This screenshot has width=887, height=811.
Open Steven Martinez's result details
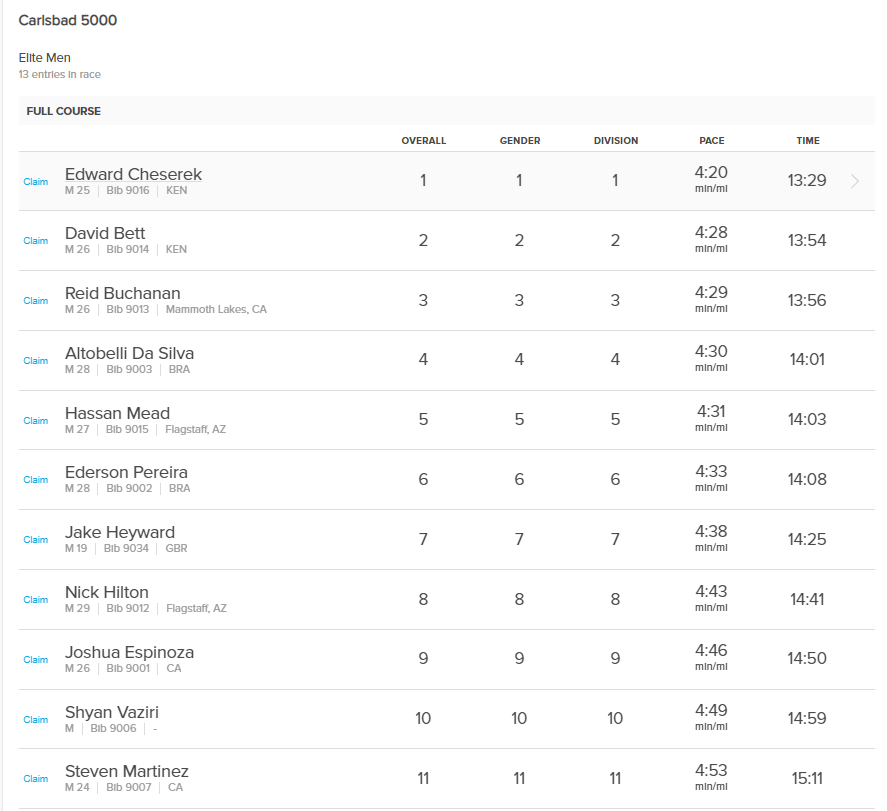(x=127, y=771)
